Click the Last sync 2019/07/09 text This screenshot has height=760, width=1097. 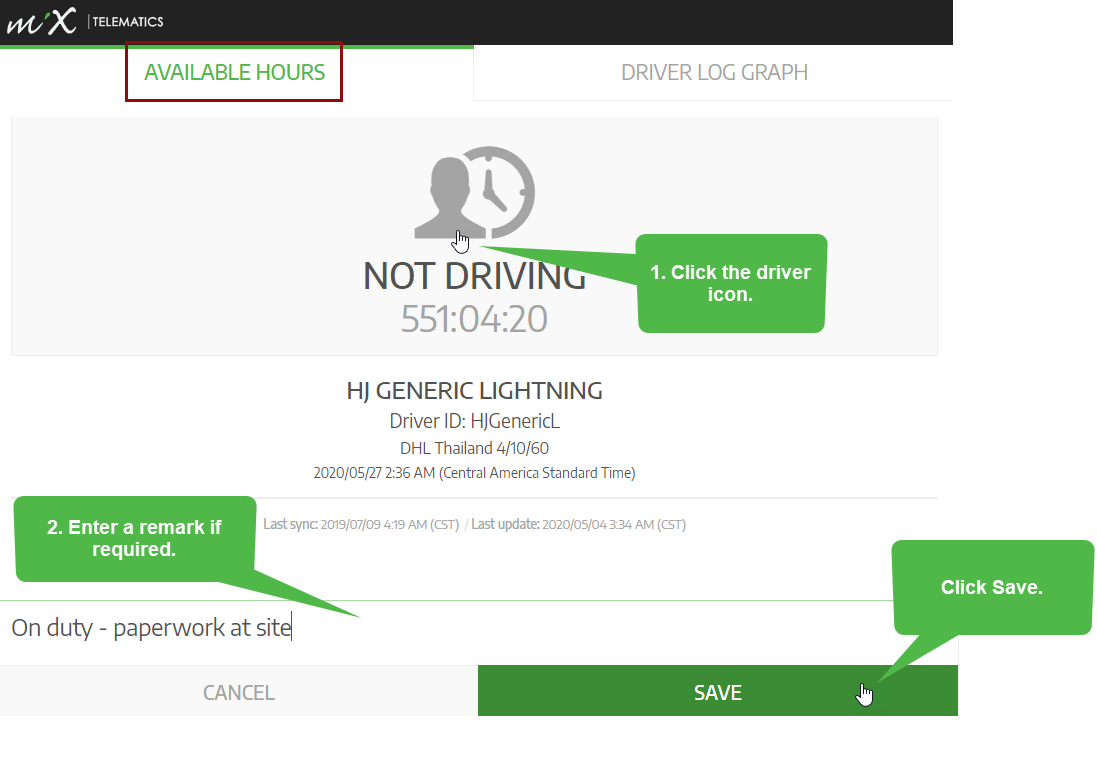(361, 524)
